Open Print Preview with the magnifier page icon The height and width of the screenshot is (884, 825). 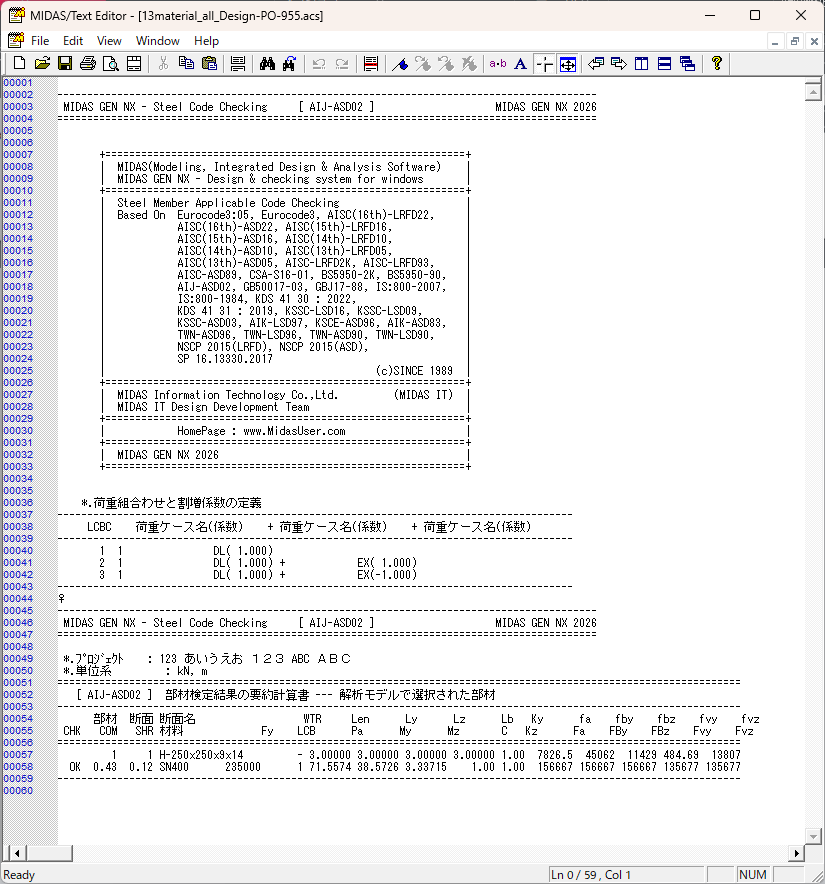coord(111,64)
